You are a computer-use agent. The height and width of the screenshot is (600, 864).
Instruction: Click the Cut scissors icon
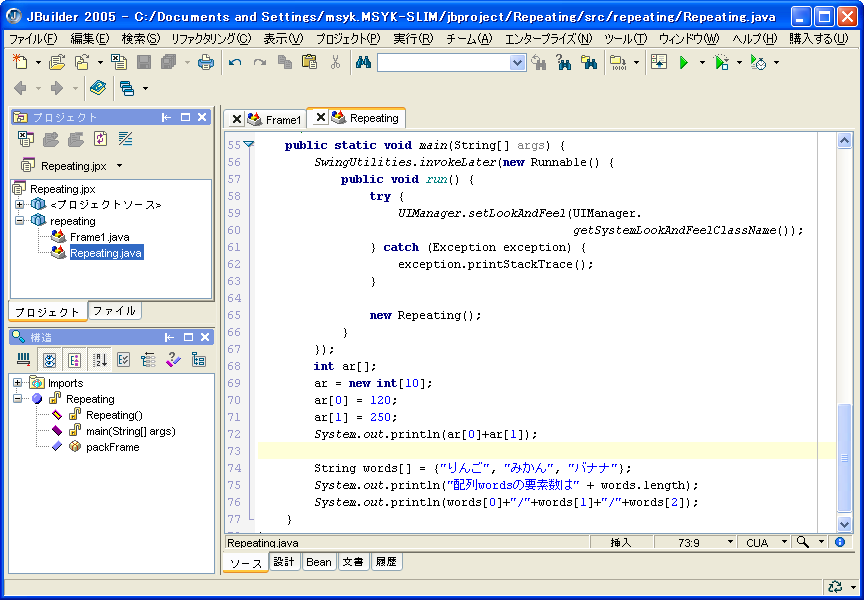tap(335, 62)
